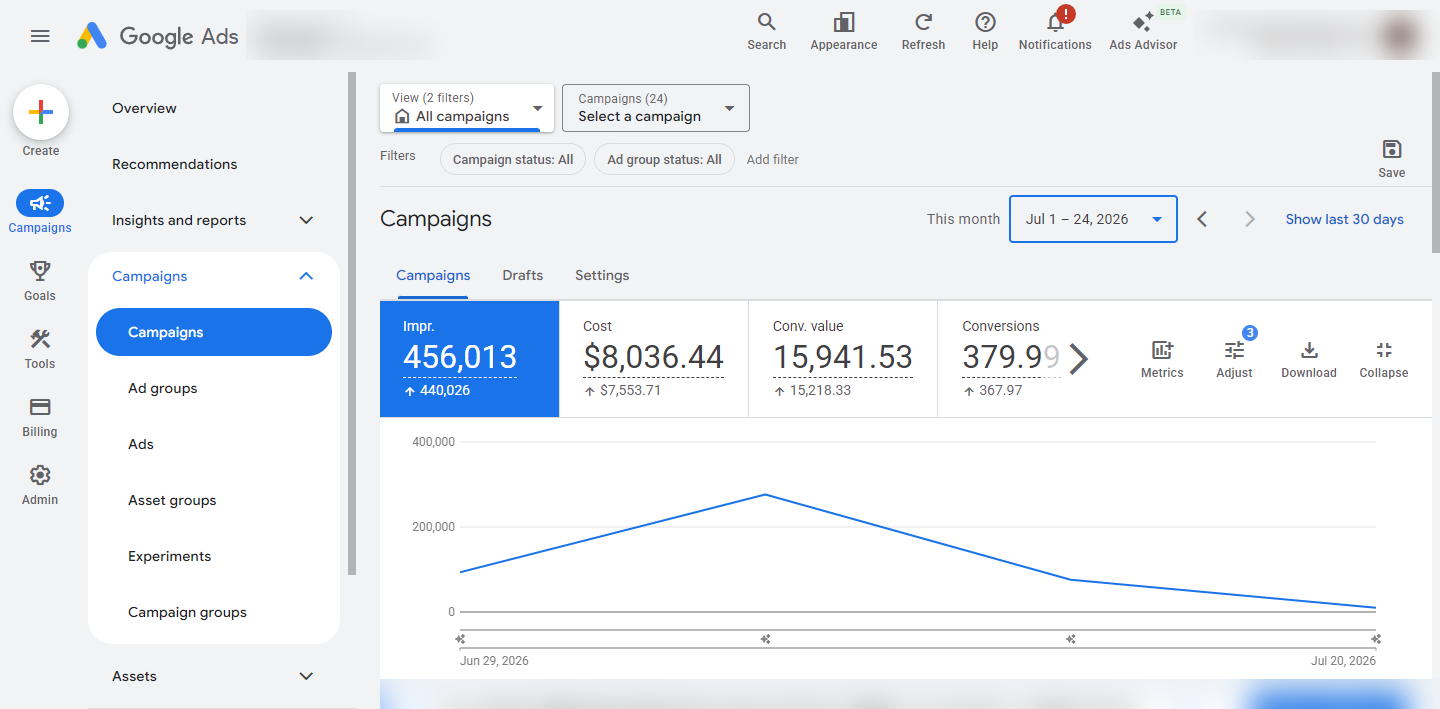Open Select a campaign dropdown
Viewport: 1440px width, 709px height.
coord(656,108)
